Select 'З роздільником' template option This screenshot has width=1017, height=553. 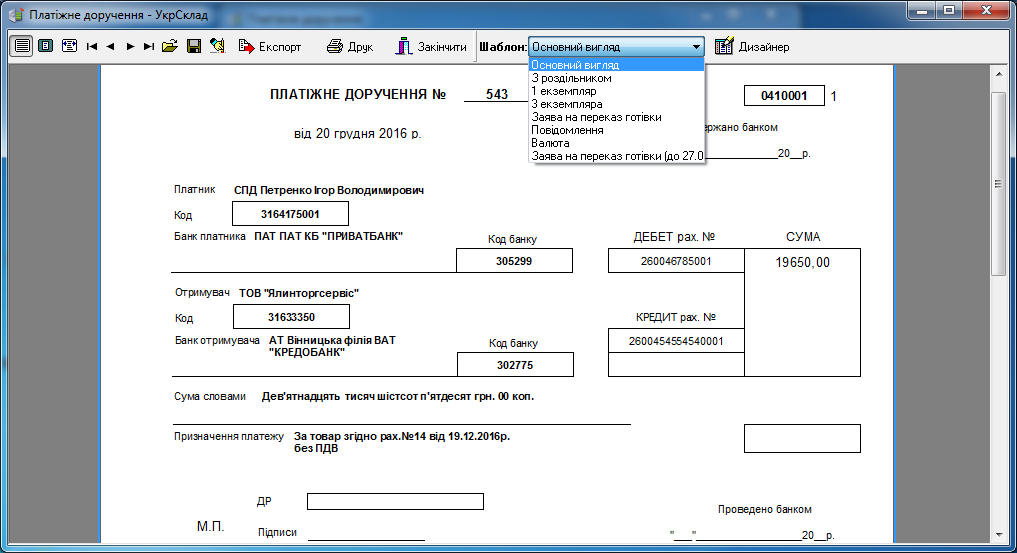coord(571,78)
